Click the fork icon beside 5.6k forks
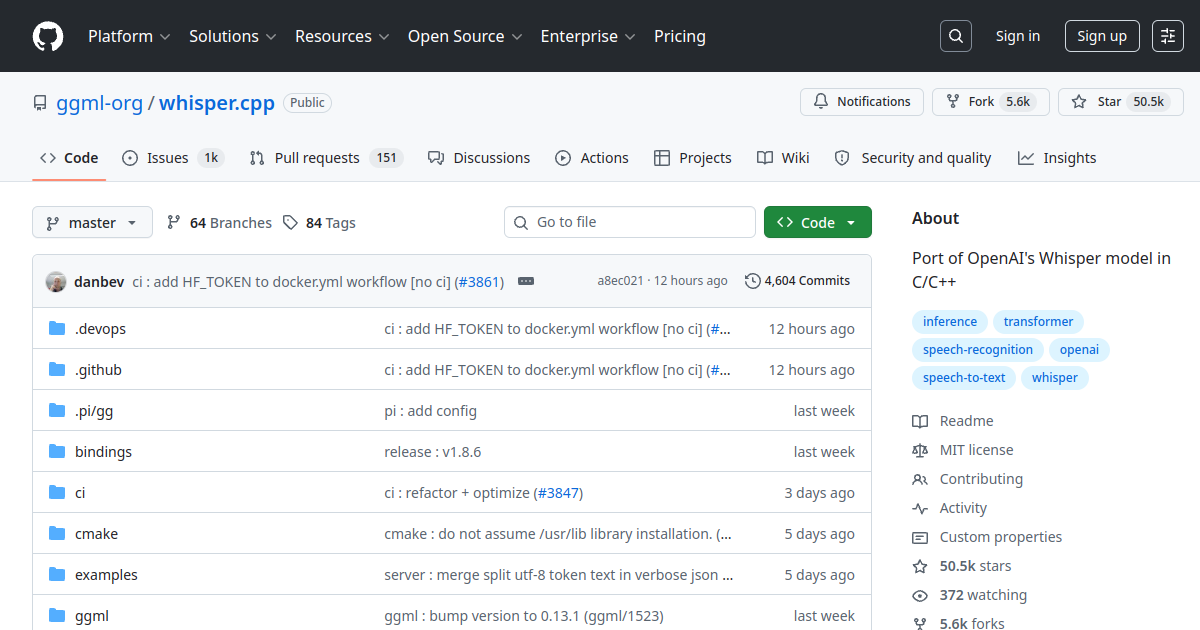Screen dimensions: 1200x630 tap(920, 623)
